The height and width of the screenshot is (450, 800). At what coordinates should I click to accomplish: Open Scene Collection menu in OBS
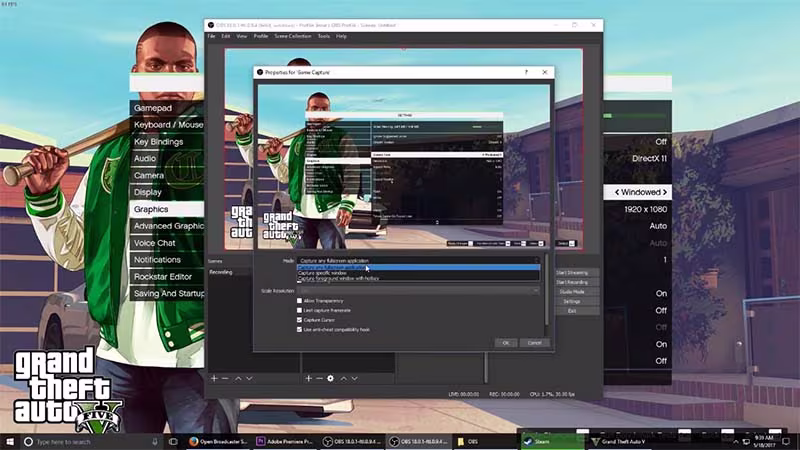(x=293, y=36)
